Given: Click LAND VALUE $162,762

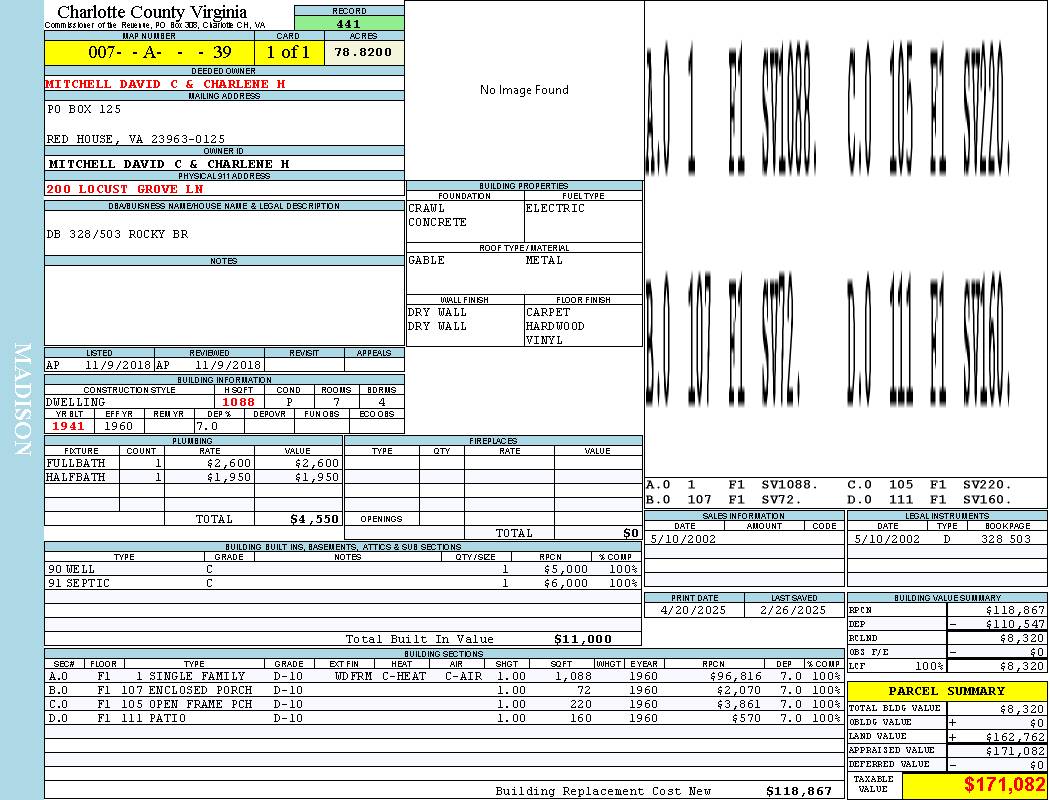Looking at the screenshot, I should 1015,737.
